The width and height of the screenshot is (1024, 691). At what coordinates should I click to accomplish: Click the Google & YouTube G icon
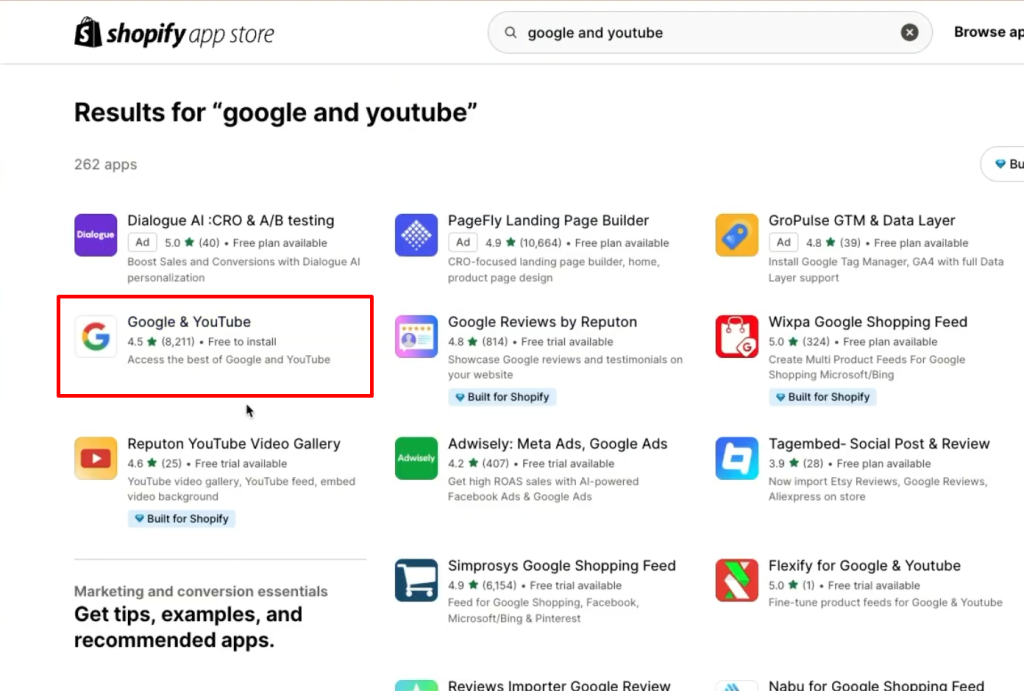point(96,337)
